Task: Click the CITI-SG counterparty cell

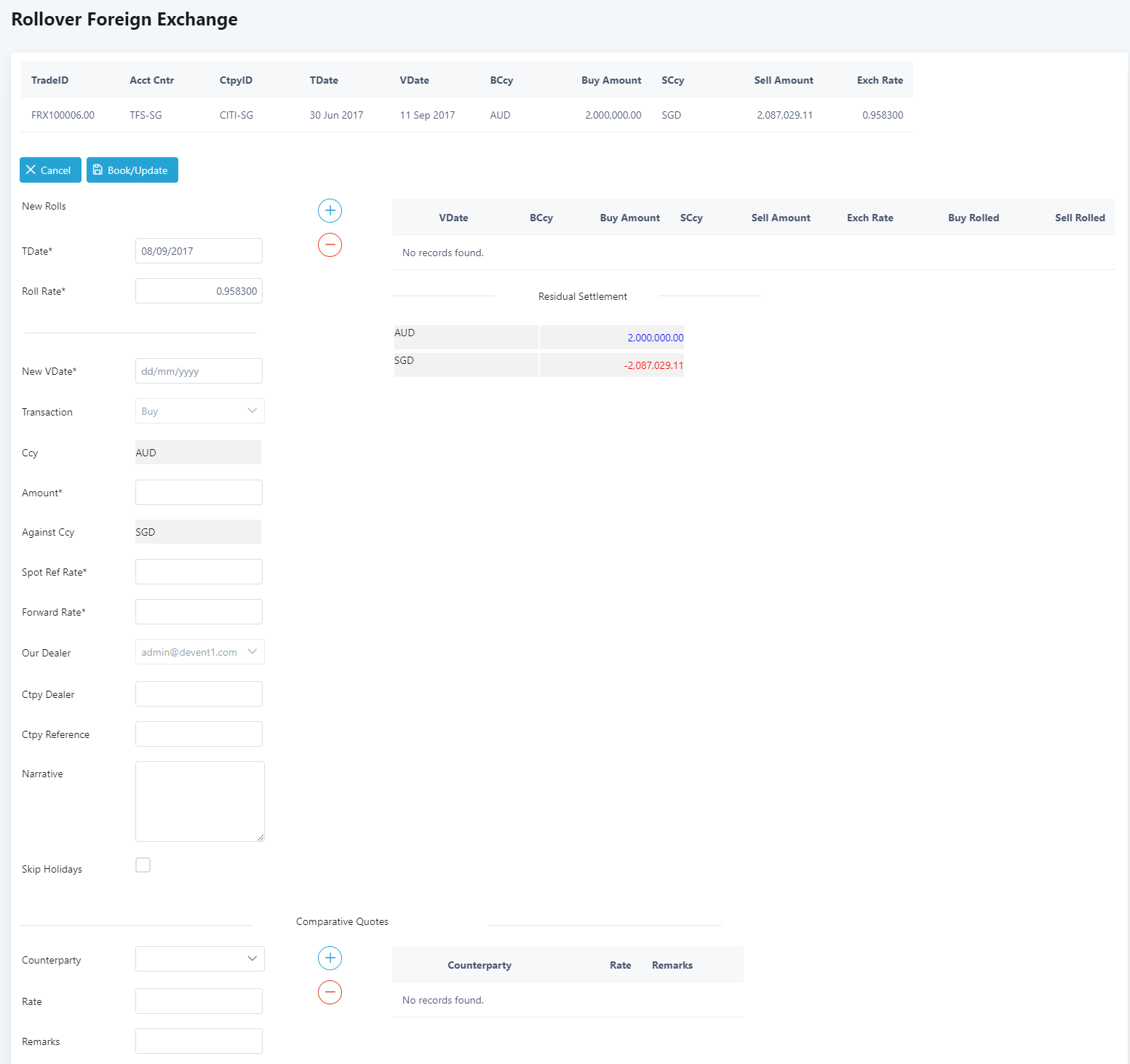Action: 236,115
